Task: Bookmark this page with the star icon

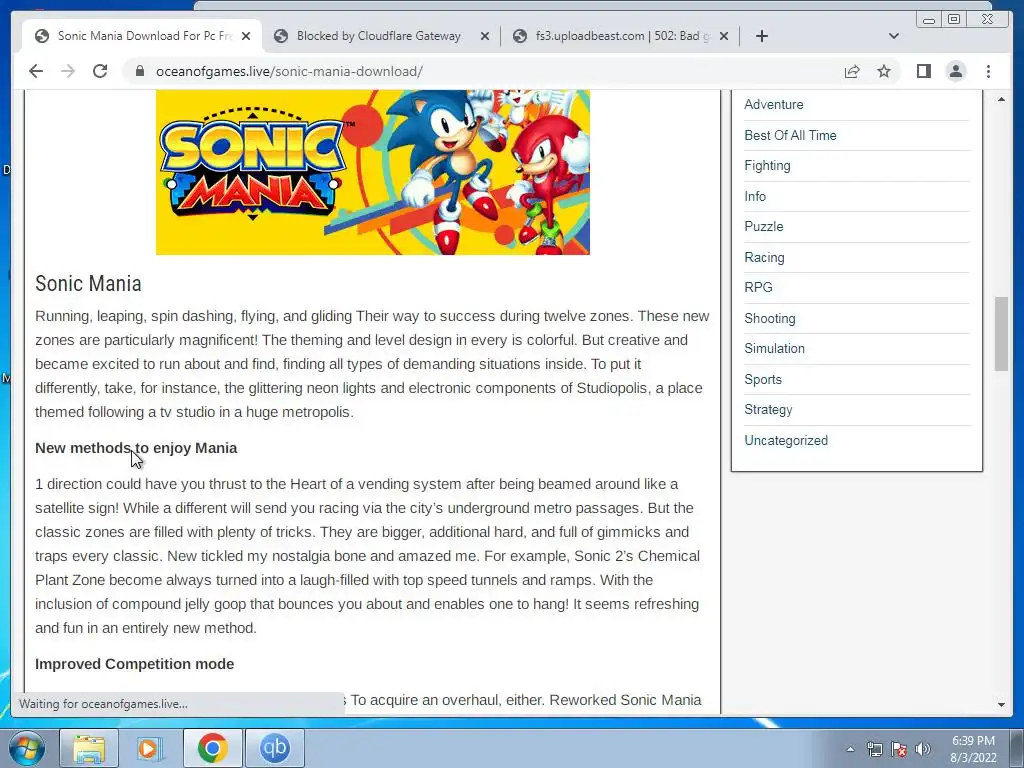Action: 884,71
